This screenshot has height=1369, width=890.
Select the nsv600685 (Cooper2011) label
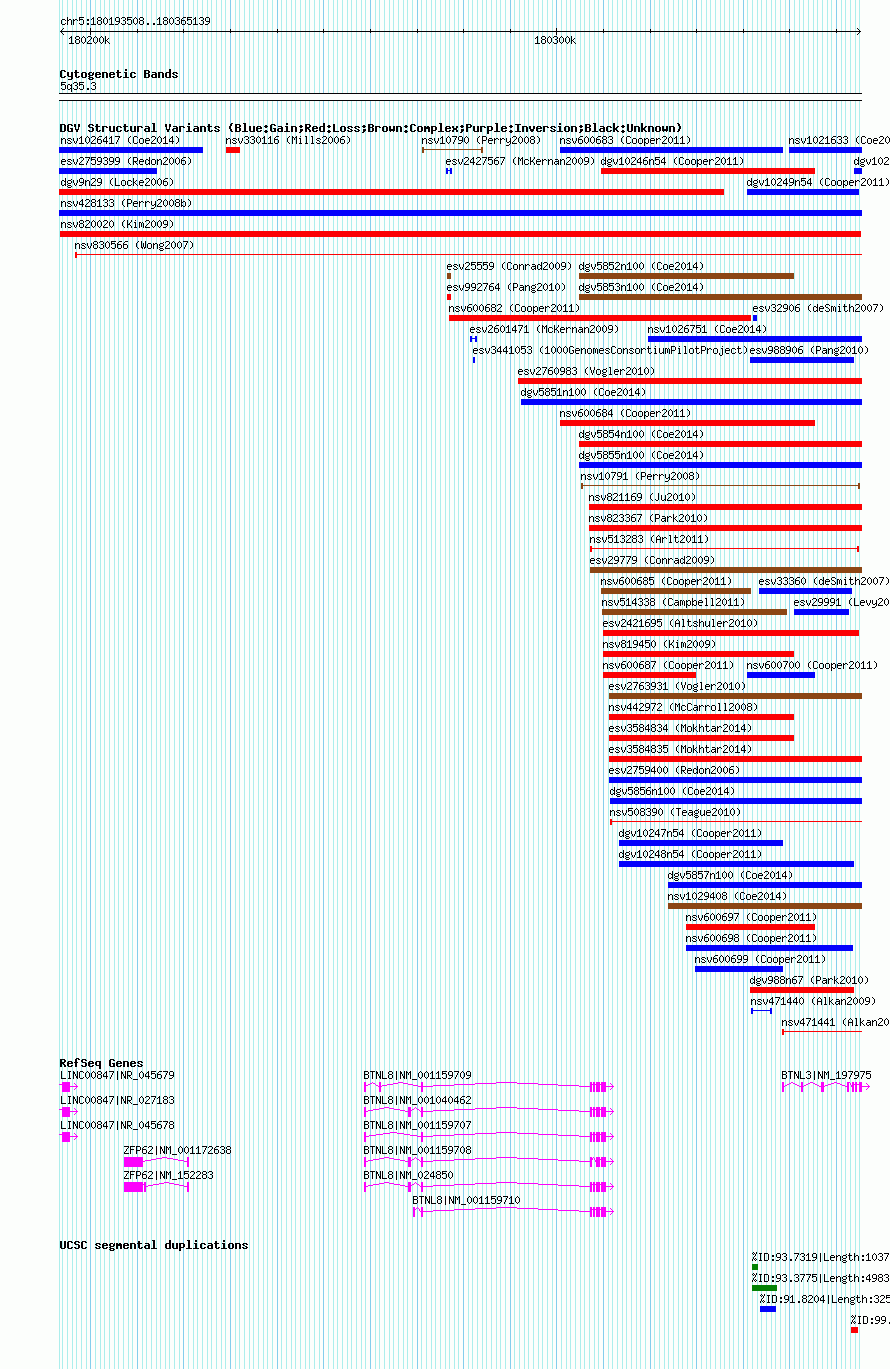(666, 581)
